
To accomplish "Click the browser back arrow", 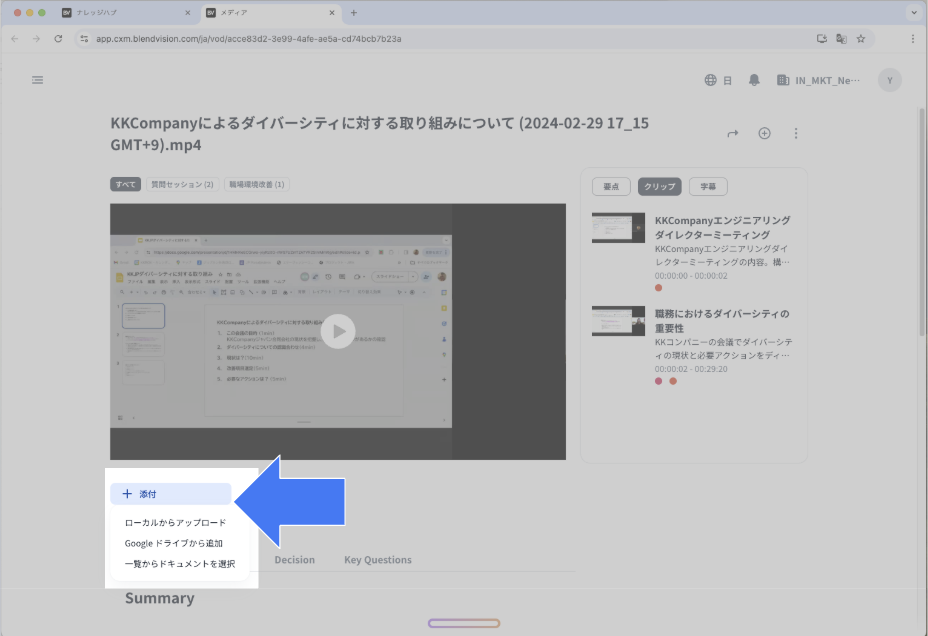I will point(15,38).
